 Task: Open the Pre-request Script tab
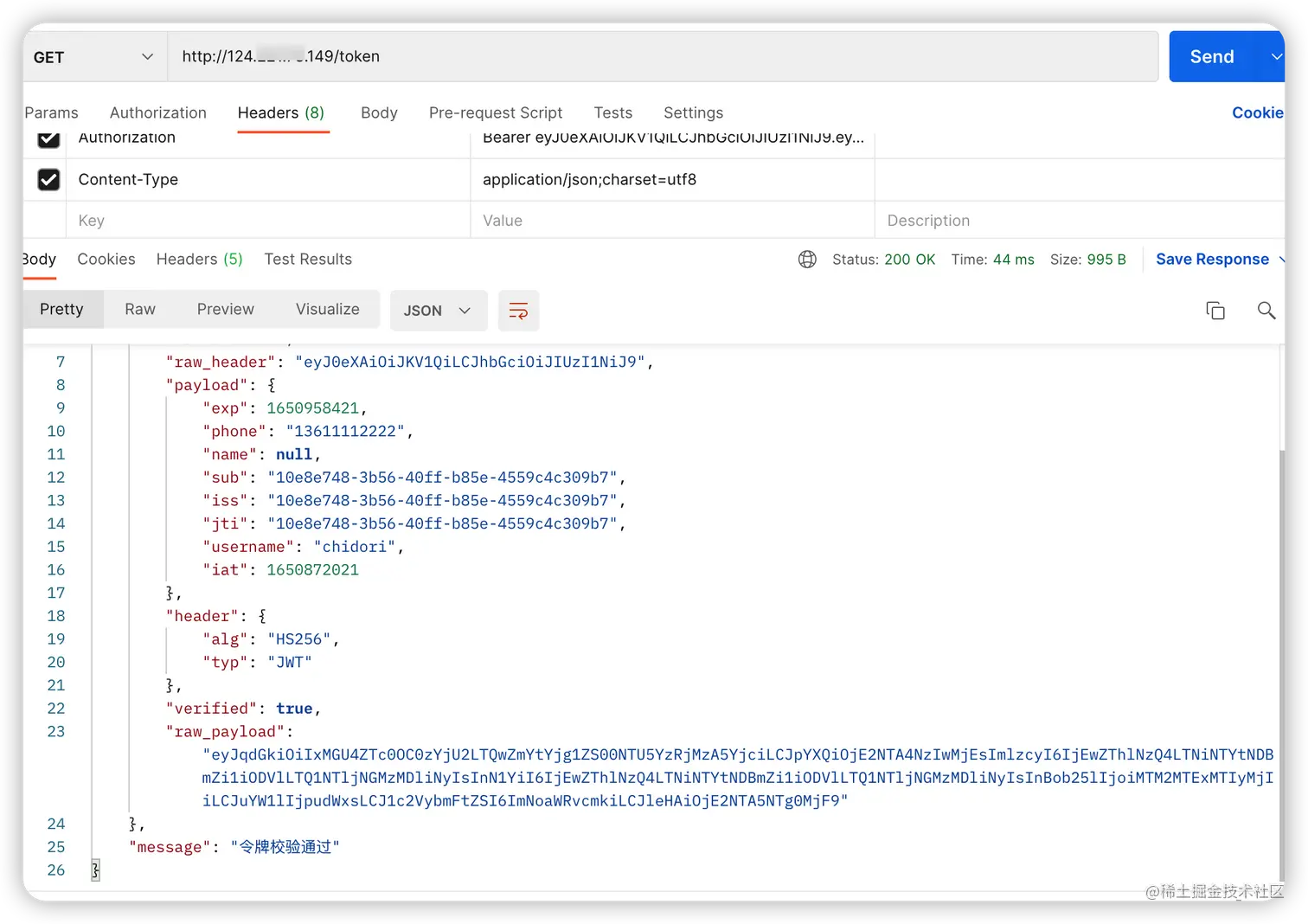(496, 112)
